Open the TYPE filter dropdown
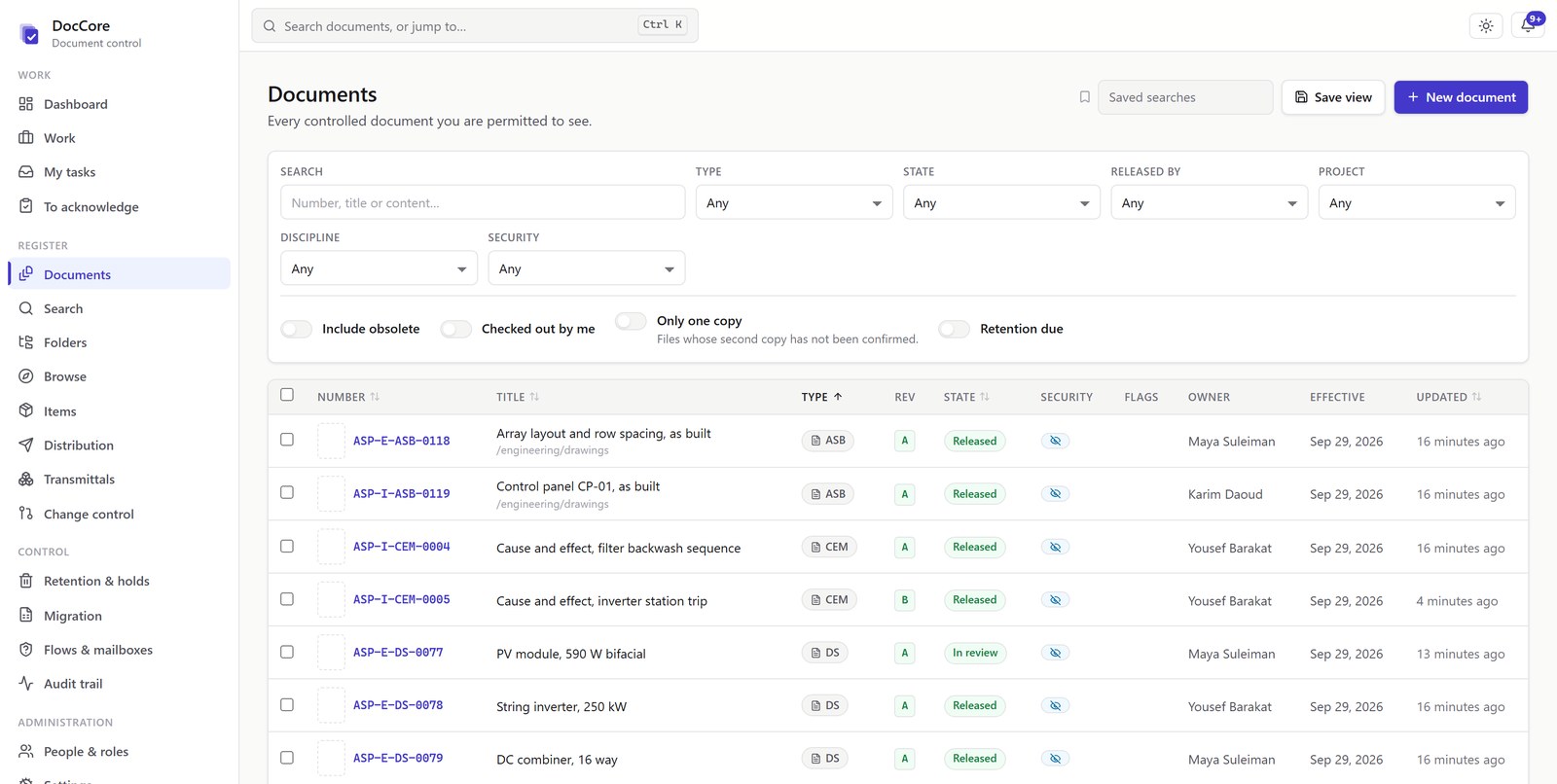This screenshot has height=784, width=1557. tap(794, 202)
